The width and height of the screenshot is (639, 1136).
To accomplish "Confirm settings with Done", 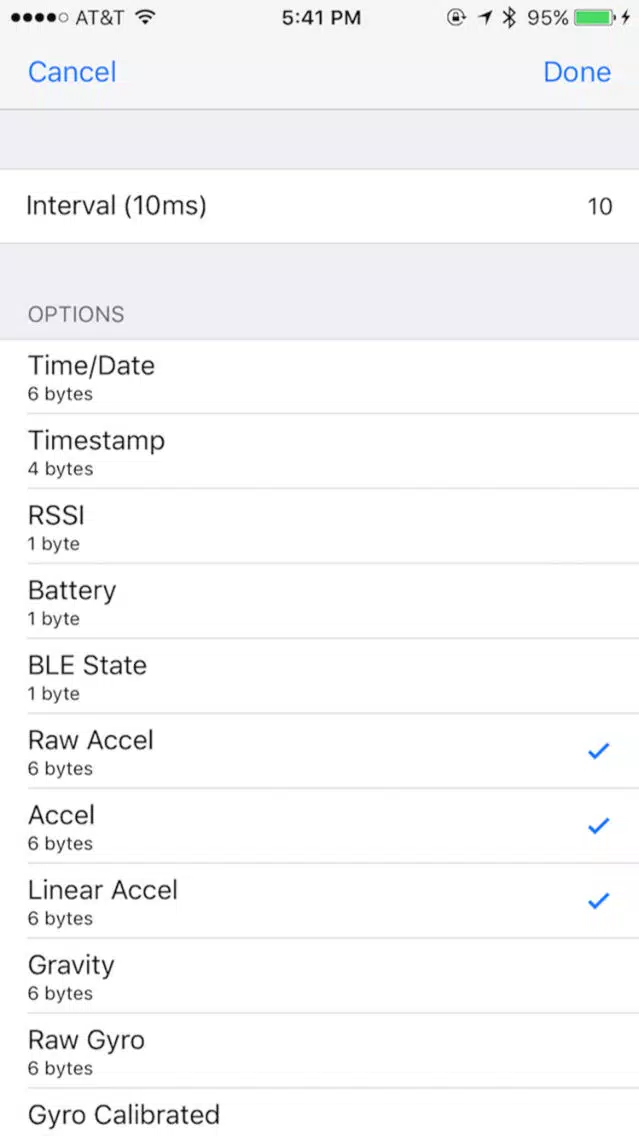I will (x=577, y=72).
